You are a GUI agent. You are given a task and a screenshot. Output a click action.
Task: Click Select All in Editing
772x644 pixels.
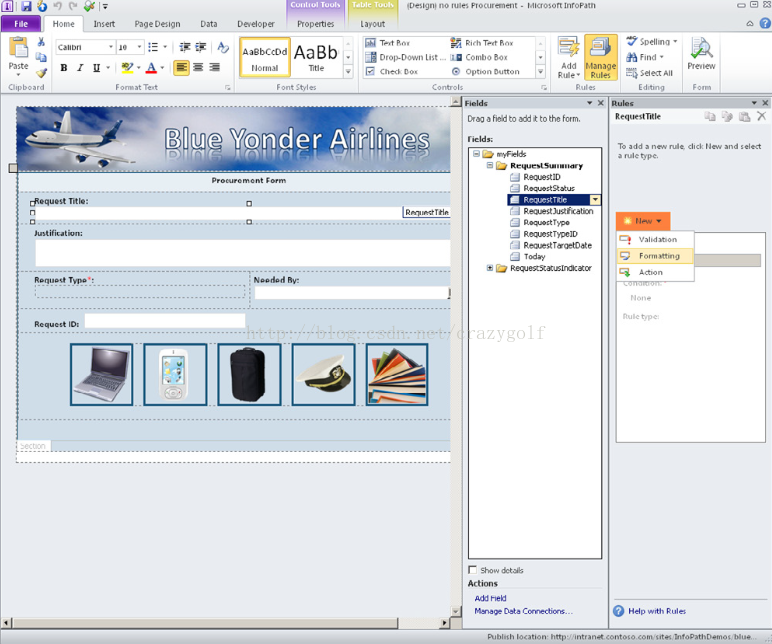649,73
